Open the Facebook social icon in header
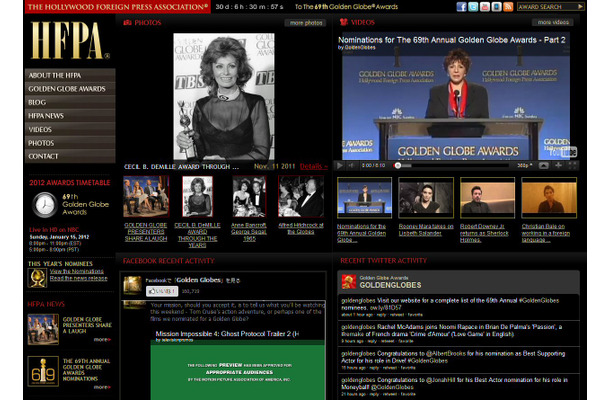This screenshot has height=400, width=610. click(x=461, y=7)
